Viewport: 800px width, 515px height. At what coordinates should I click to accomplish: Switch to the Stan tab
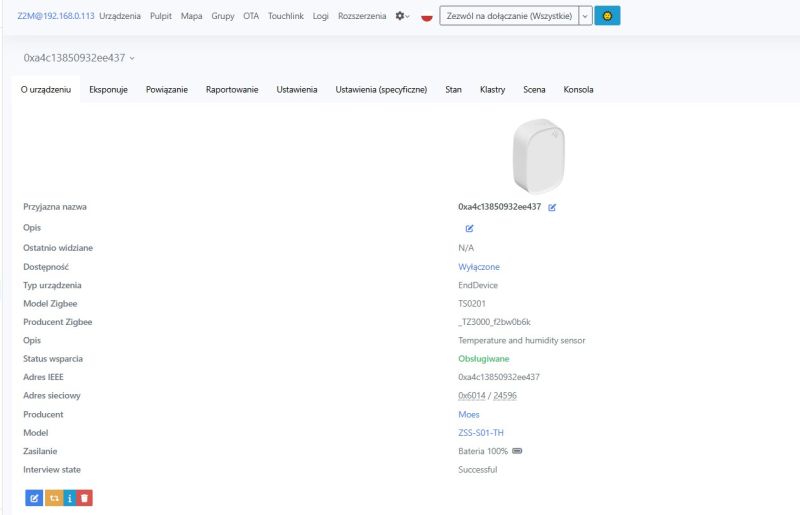point(453,89)
